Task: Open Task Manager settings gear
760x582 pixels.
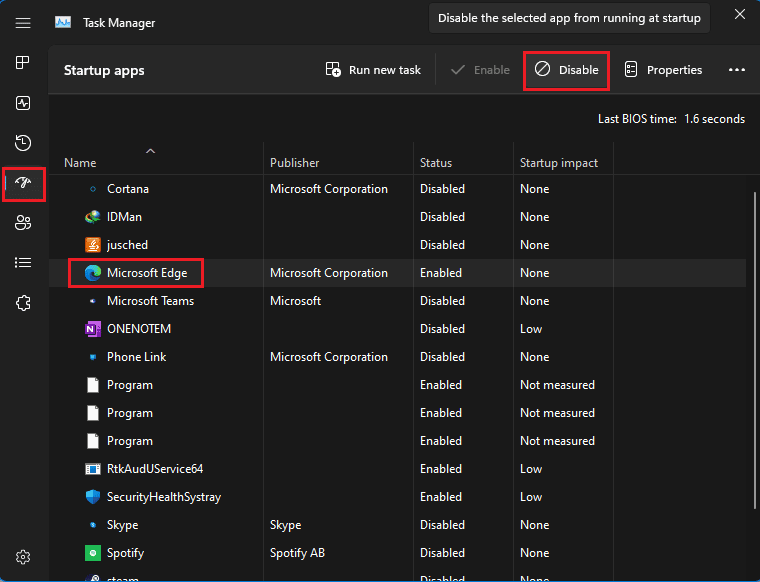Action: pos(23,557)
